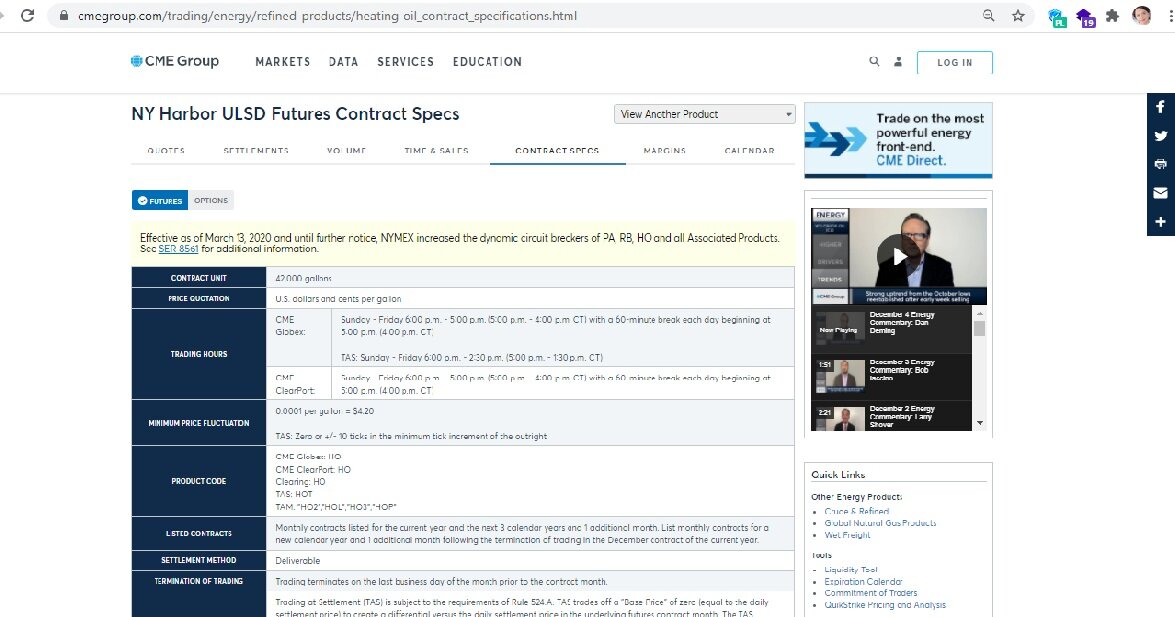Click 'U.S. dollars and cents per gallon'

point(338,298)
